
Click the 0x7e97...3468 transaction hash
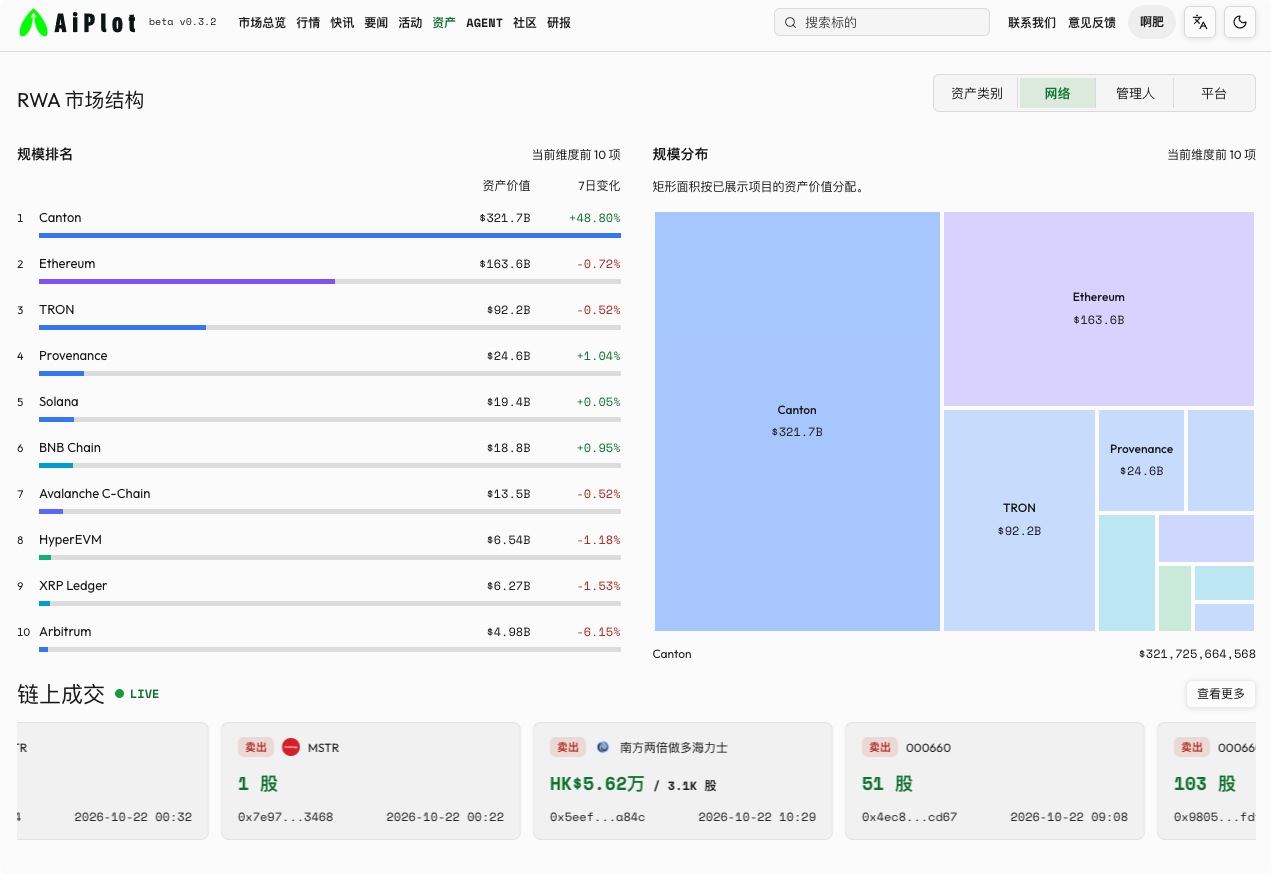[x=285, y=817]
